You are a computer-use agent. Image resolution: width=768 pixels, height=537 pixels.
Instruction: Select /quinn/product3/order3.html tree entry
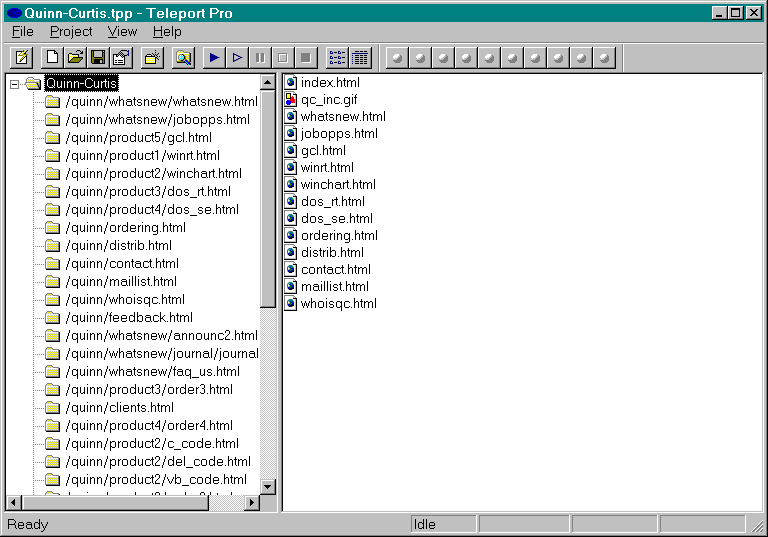(149, 390)
